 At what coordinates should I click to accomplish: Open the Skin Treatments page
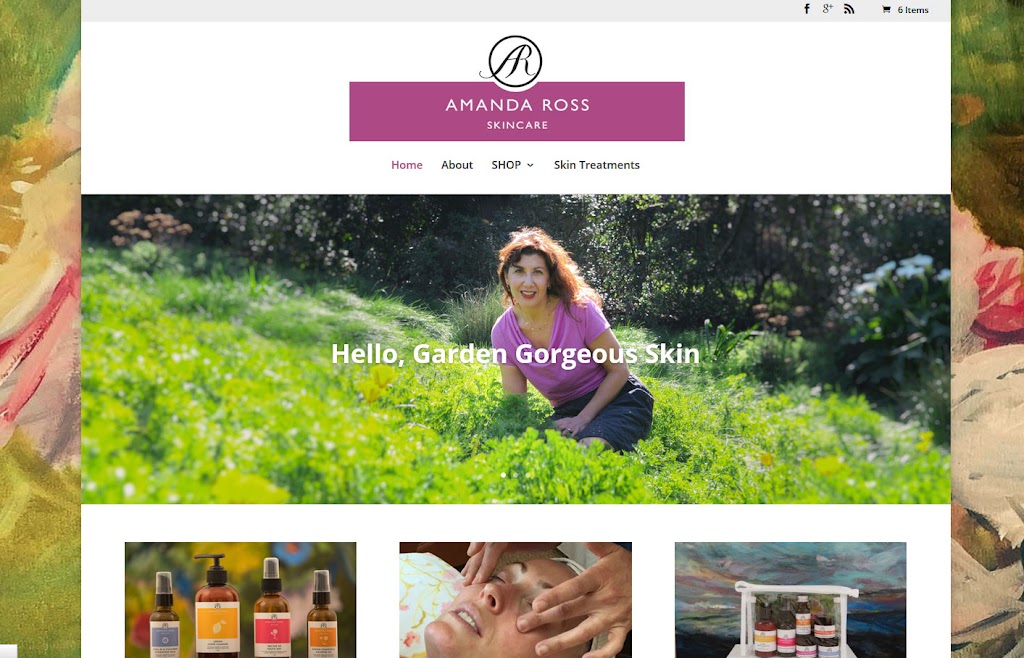pos(597,165)
